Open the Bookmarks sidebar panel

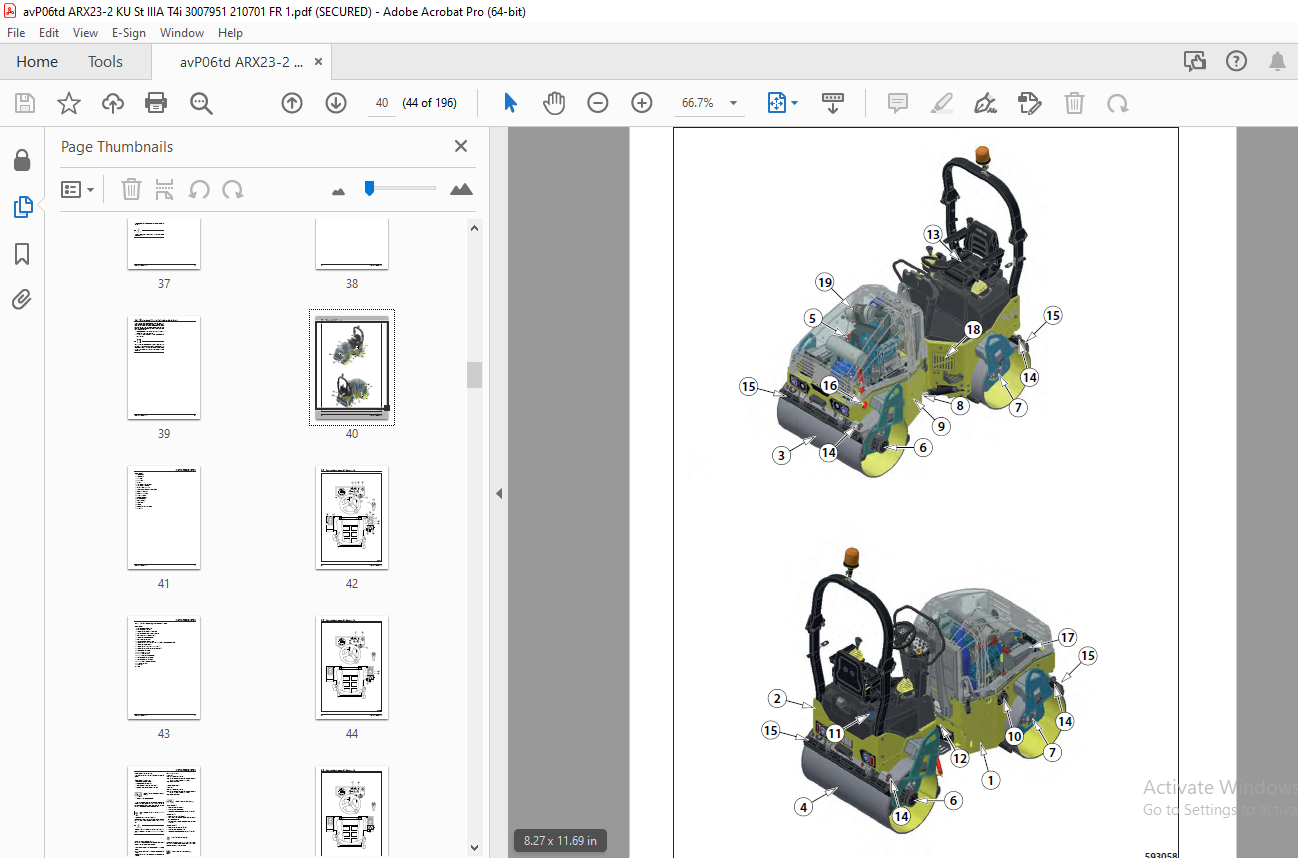coord(22,254)
